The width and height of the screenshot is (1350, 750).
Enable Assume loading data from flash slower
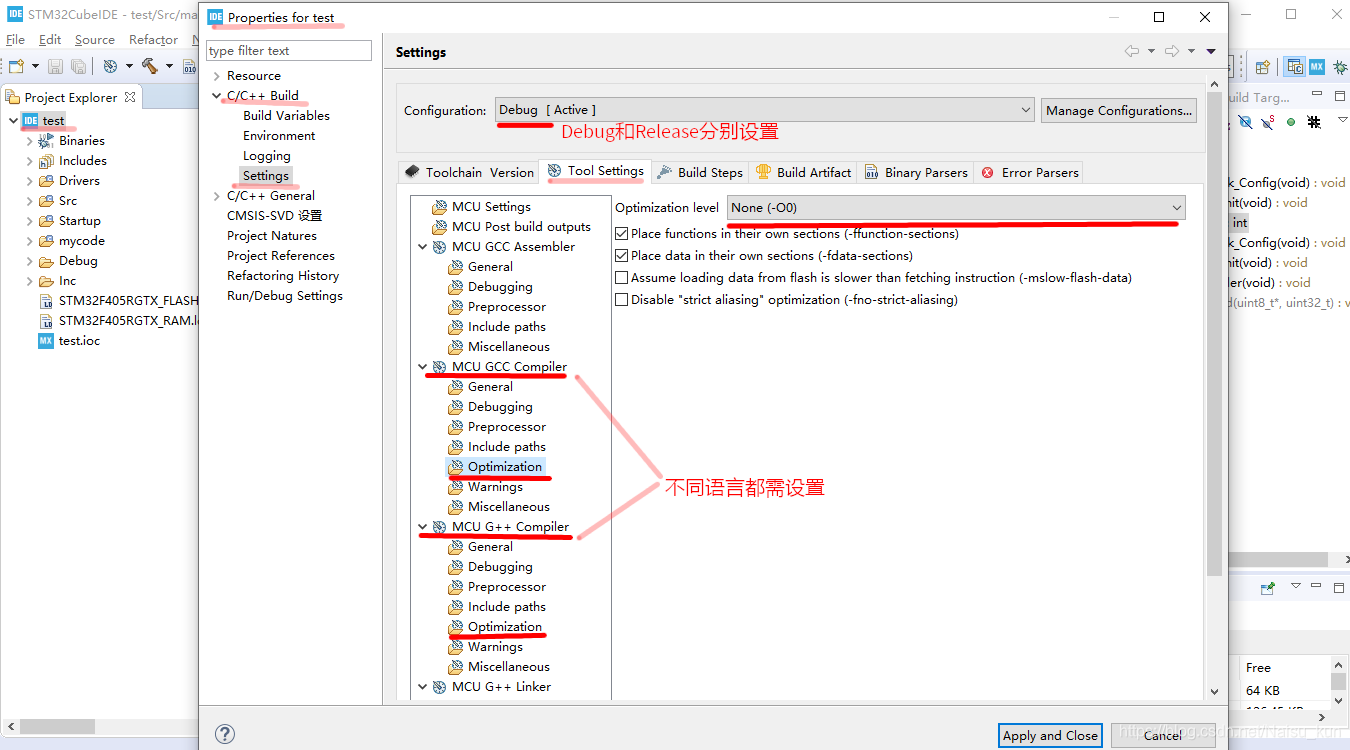[x=622, y=277]
